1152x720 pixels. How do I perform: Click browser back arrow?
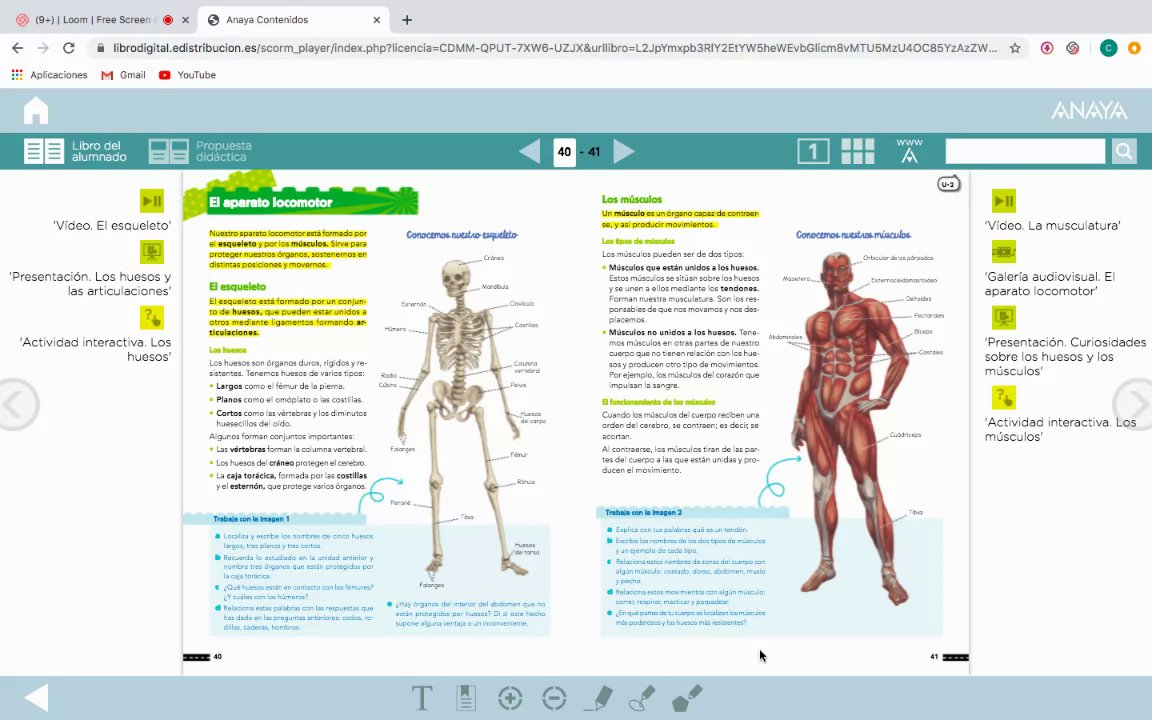tap(18, 48)
